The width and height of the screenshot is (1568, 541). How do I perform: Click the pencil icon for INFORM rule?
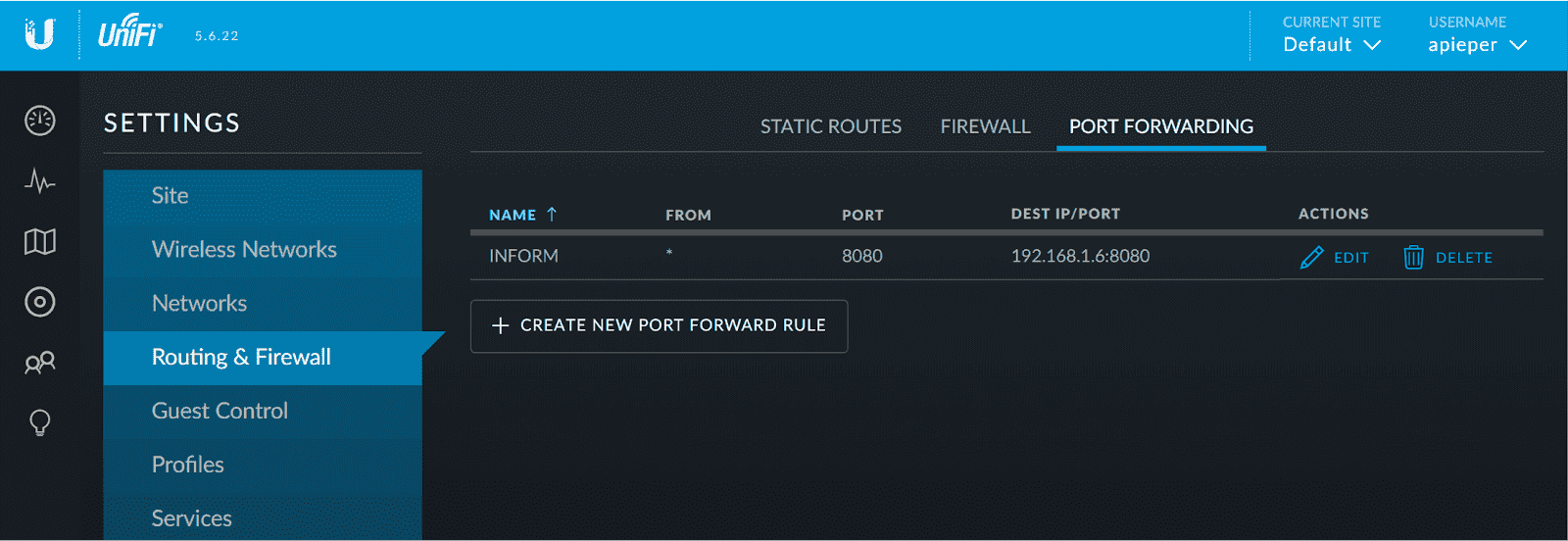click(1311, 258)
